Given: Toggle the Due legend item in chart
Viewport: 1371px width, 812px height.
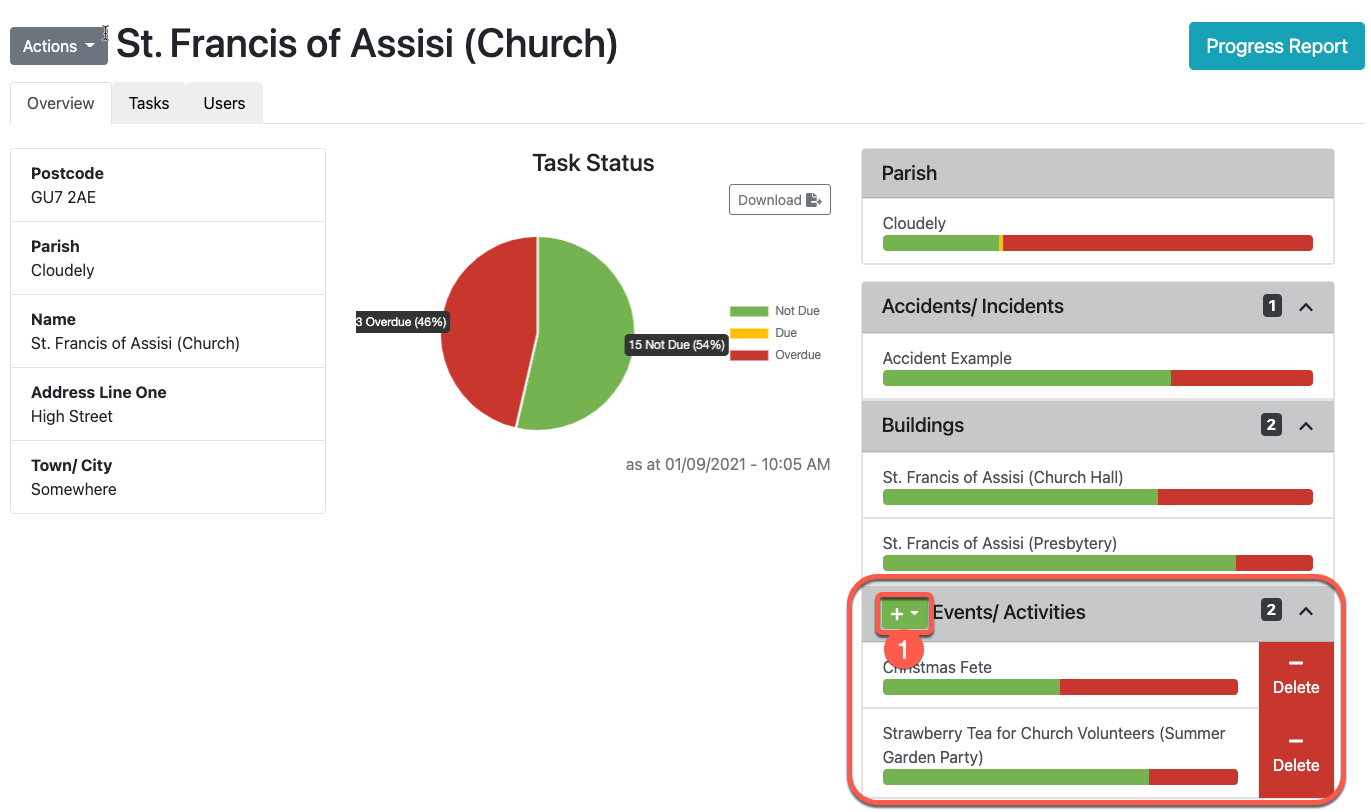Looking at the screenshot, I should pos(775,333).
